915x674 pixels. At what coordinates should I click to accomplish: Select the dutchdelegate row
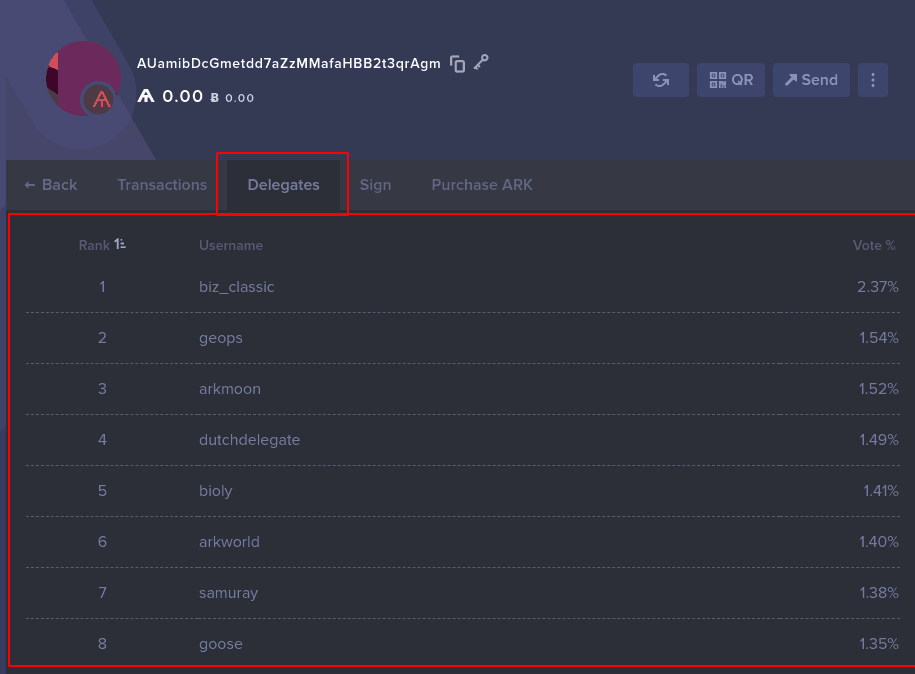(x=463, y=440)
